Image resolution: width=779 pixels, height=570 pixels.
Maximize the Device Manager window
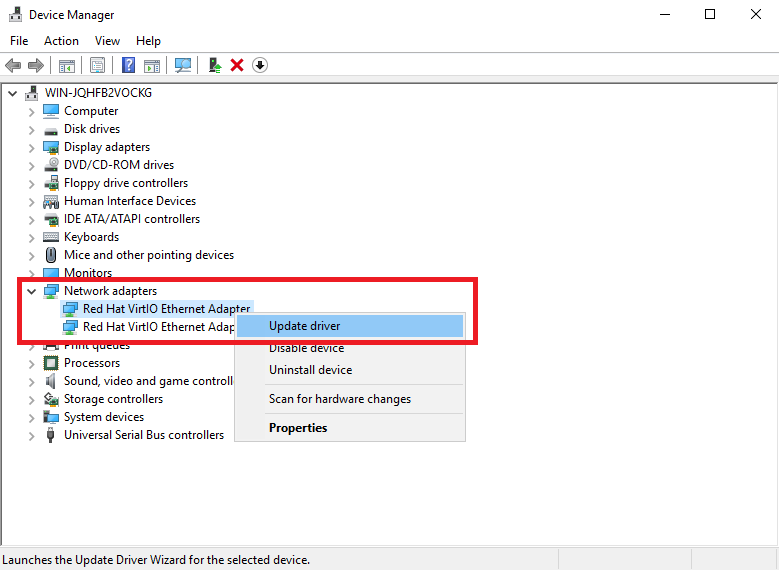tap(710, 14)
